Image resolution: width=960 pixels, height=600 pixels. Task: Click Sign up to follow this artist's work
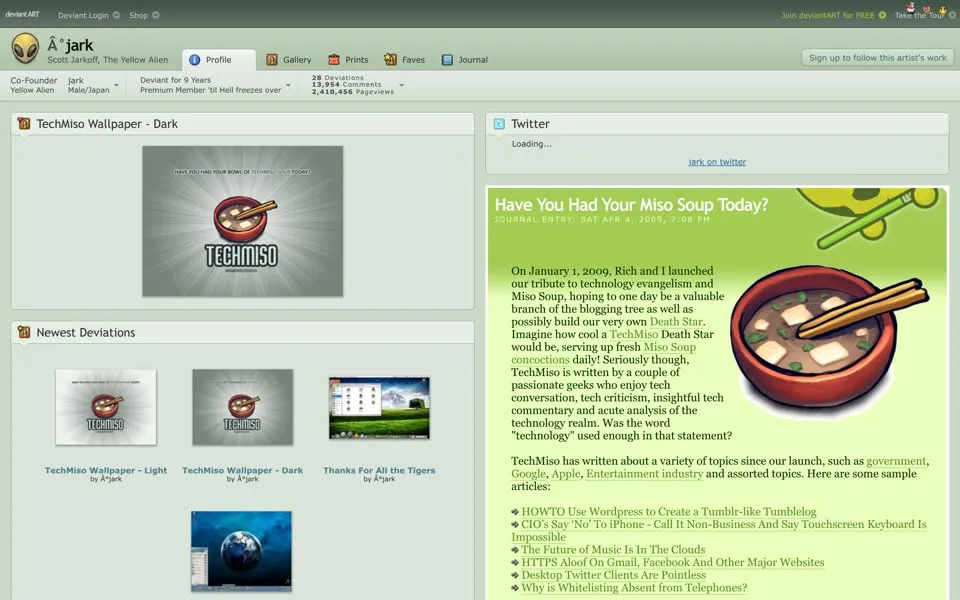(x=877, y=58)
